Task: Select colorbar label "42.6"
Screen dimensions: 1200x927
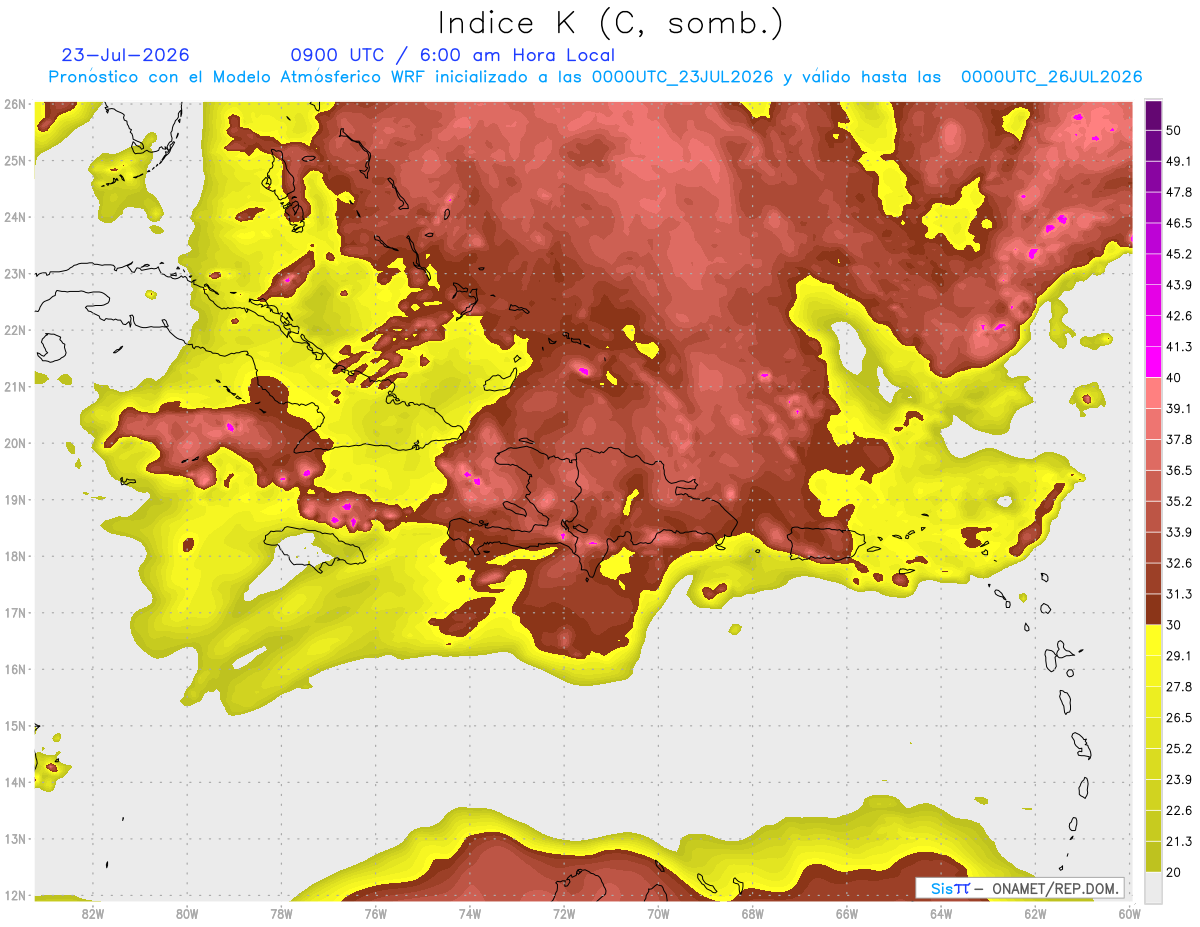Action: coord(1180,316)
